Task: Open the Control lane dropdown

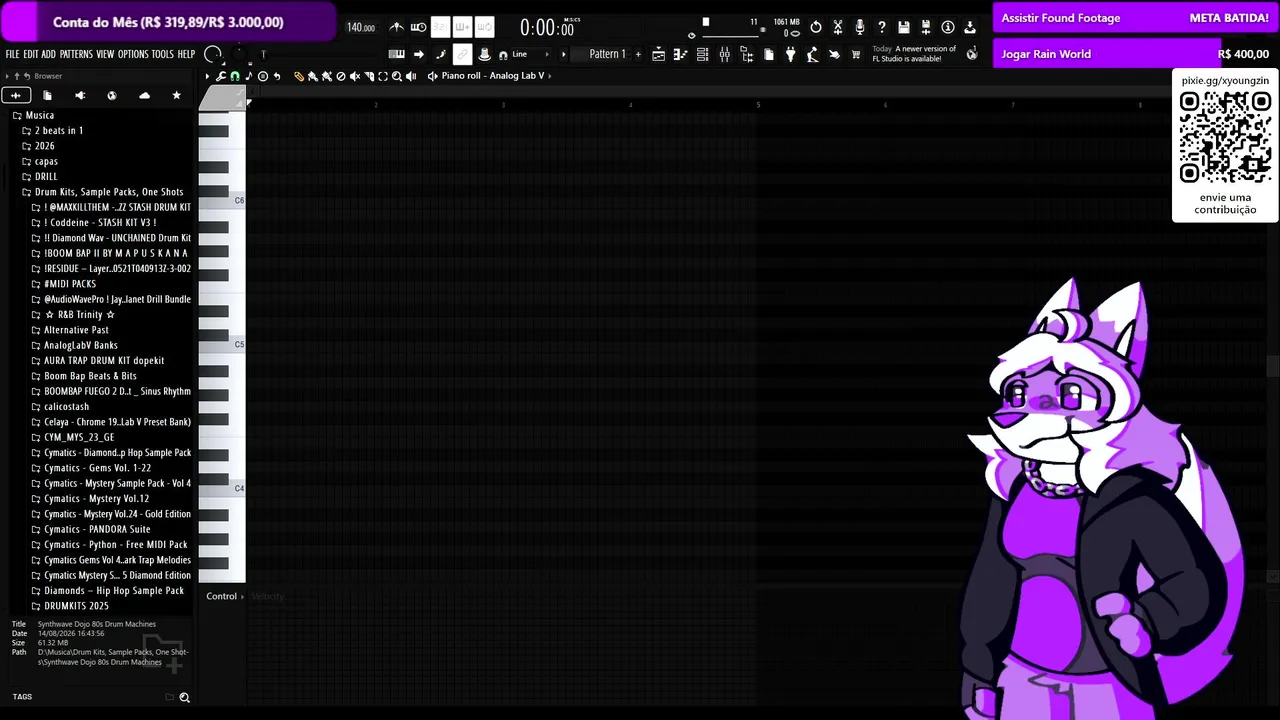Action: click(x=226, y=596)
